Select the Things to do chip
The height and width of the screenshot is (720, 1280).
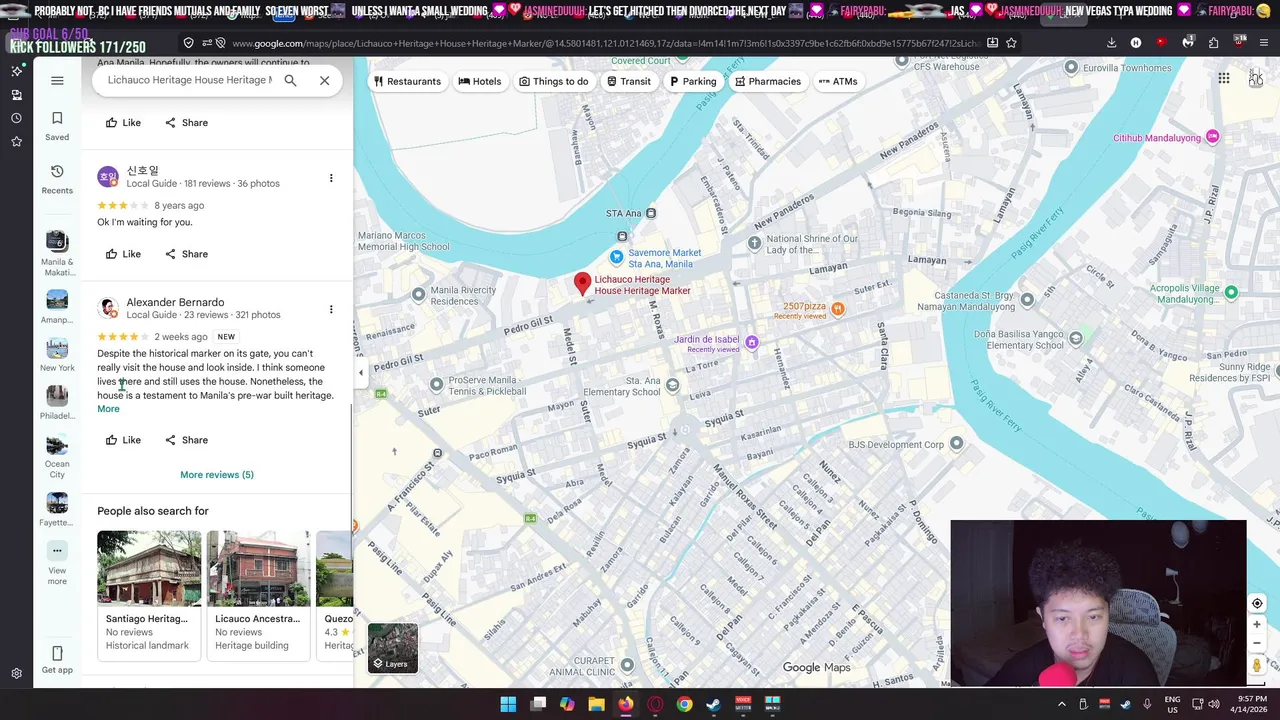[553, 81]
